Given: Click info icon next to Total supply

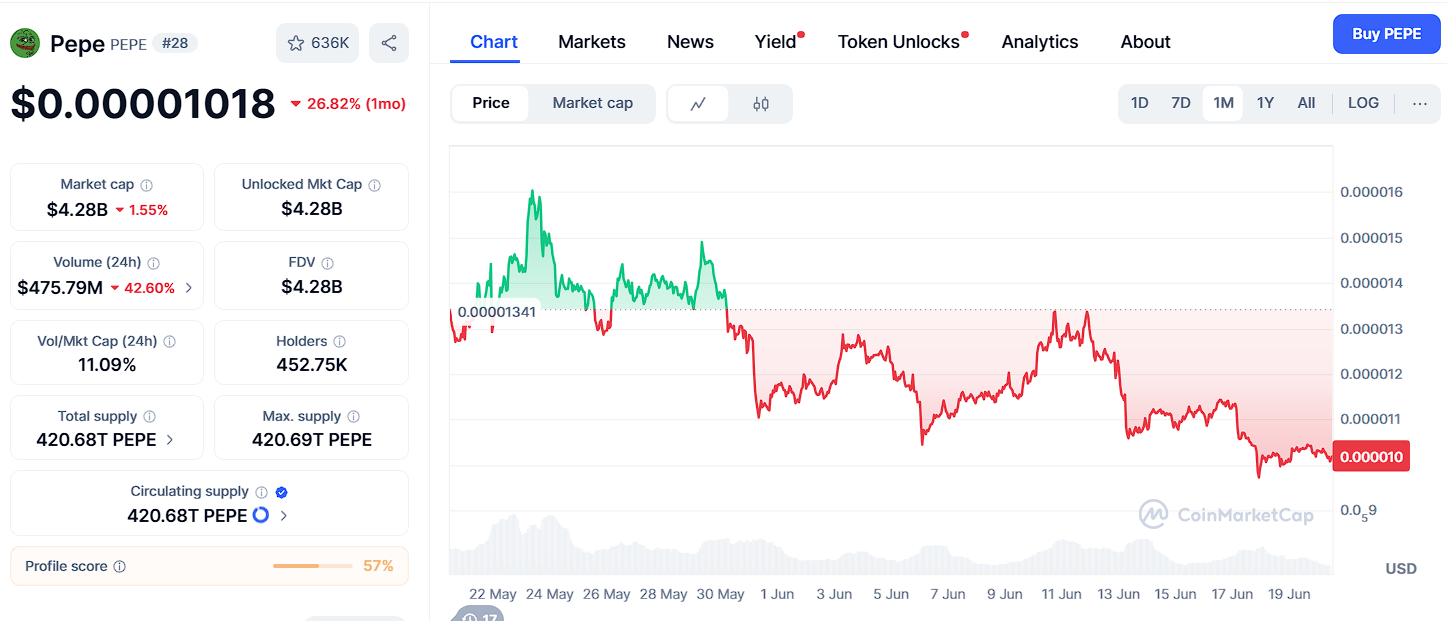Looking at the screenshot, I should 150,417.
